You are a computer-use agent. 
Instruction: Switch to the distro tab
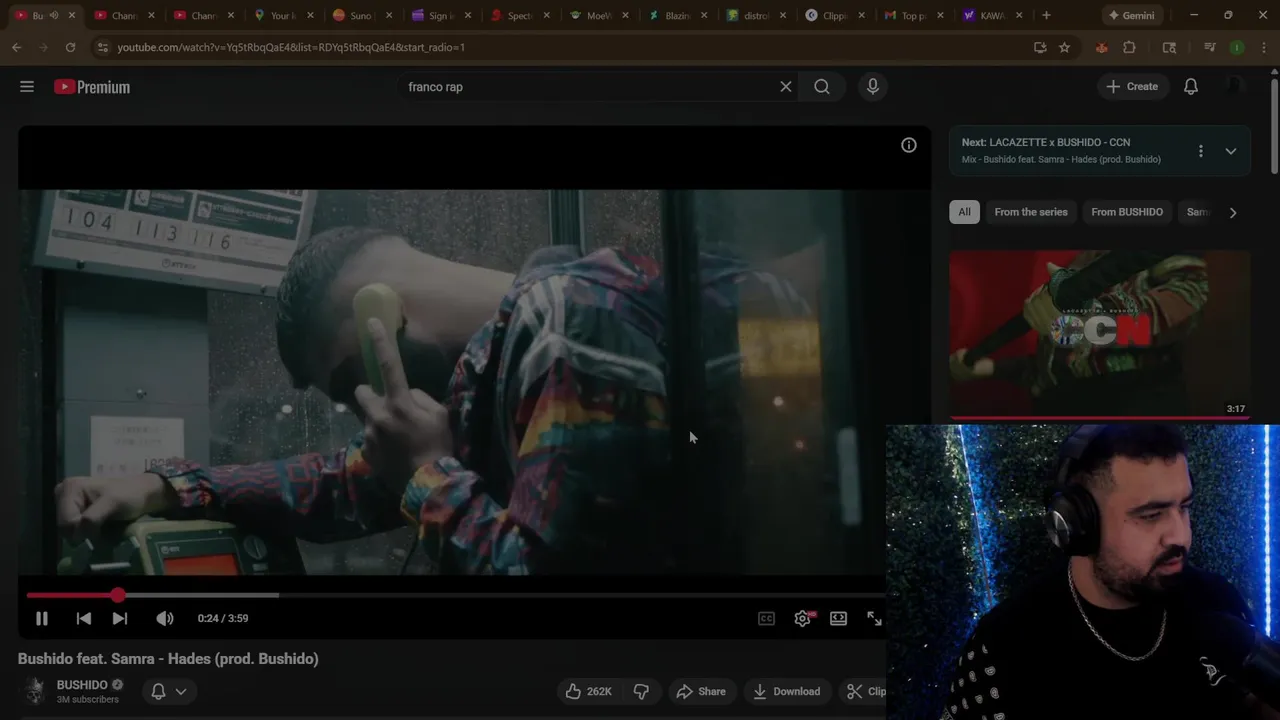click(x=755, y=15)
